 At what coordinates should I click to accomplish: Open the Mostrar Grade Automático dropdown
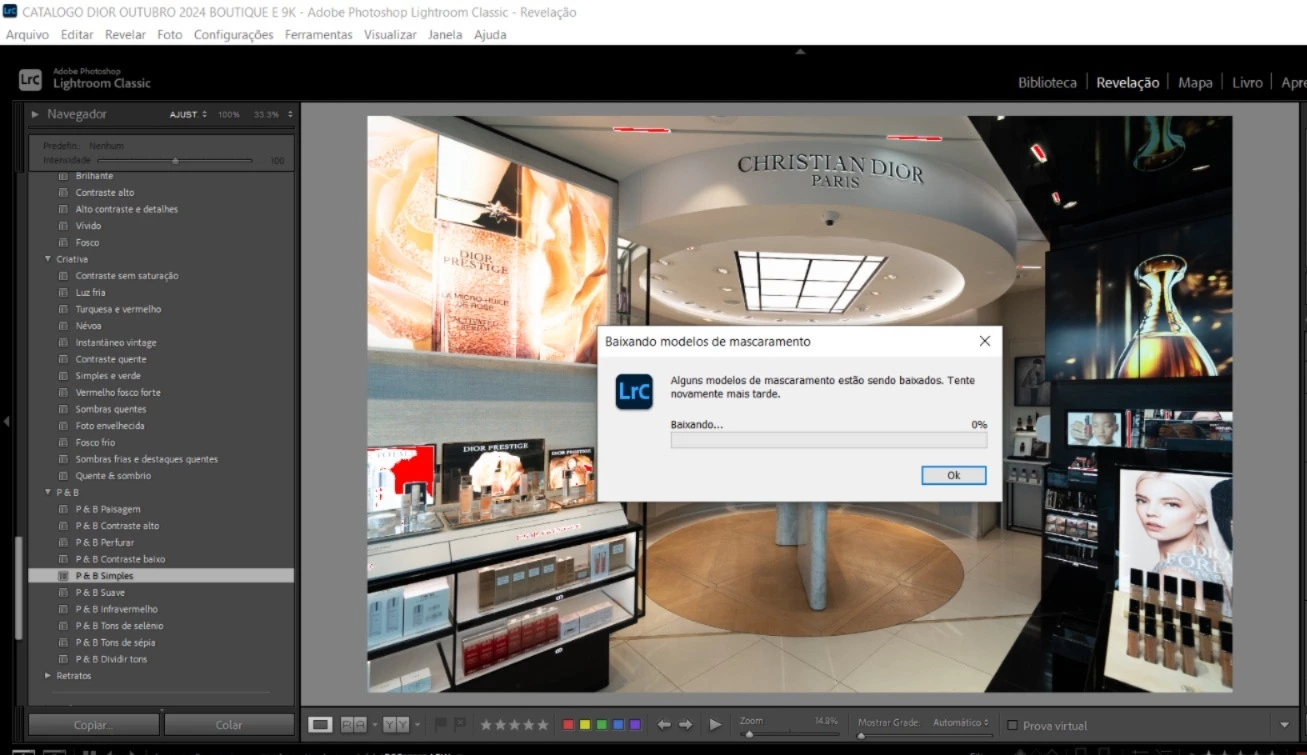(961, 722)
